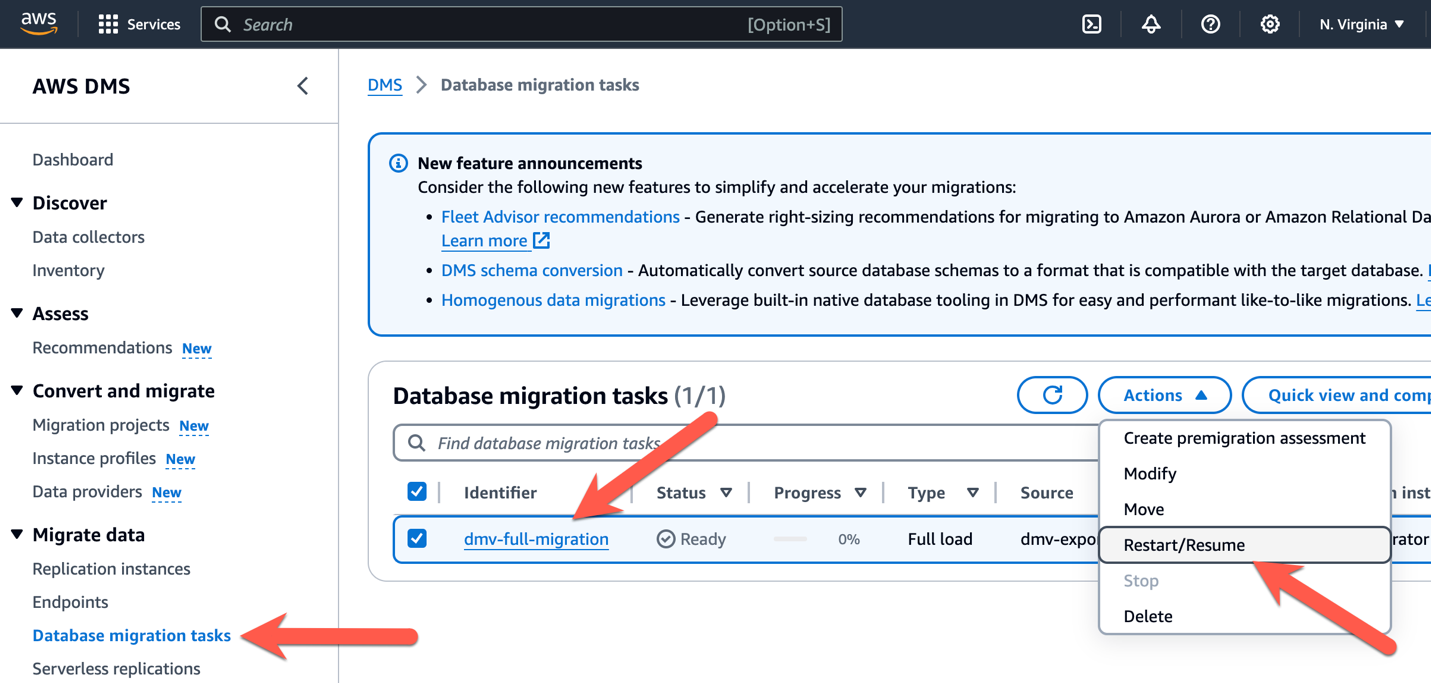The height and width of the screenshot is (683, 1431).
Task: Choose Delete from Actions menu
Action: pyautogui.click(x=1244, y=617)
